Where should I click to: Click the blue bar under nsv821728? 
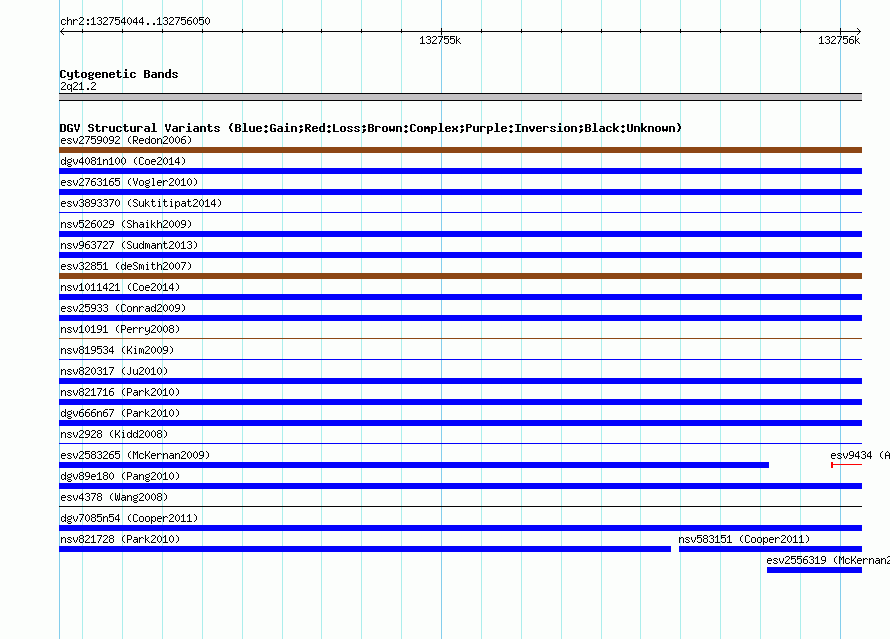coord(365,549)
